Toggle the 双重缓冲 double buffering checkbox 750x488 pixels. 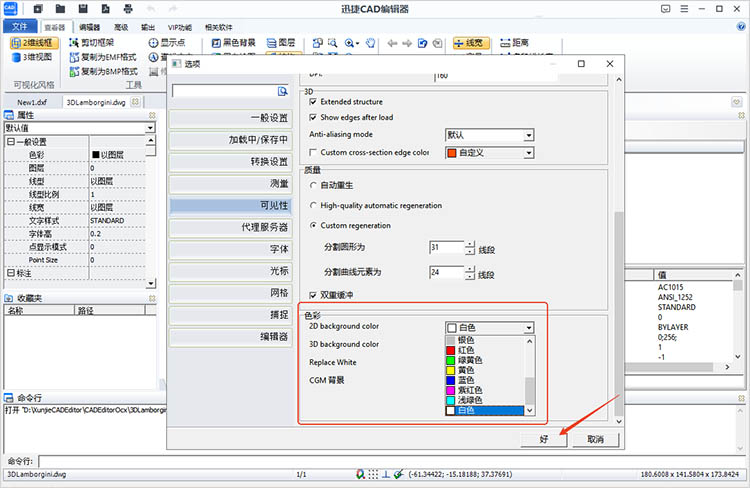(x=313, y=296)
